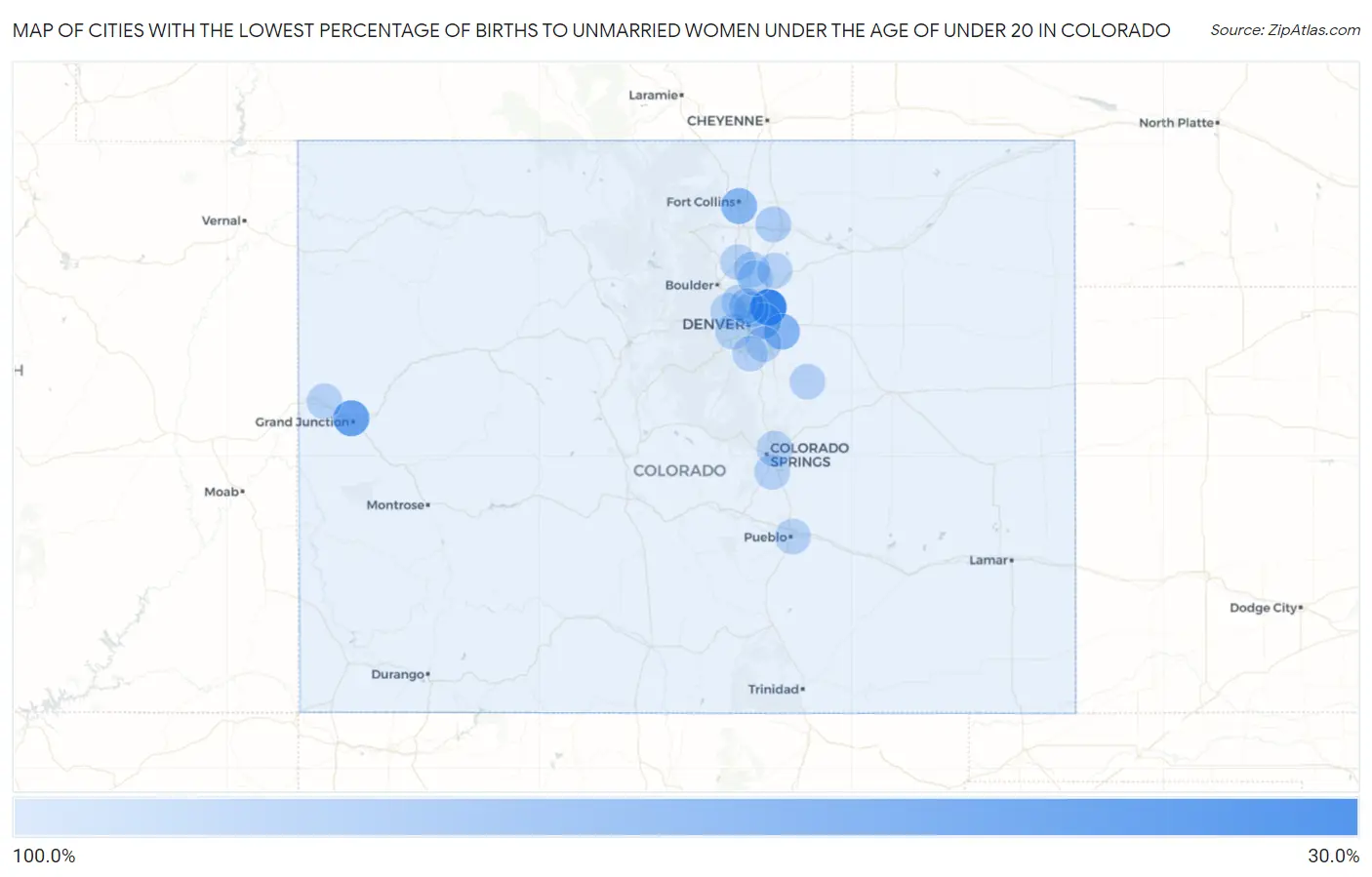1372x877 pixels.
Task: Click the Colorado Springs label
Action: pos(809,455)
